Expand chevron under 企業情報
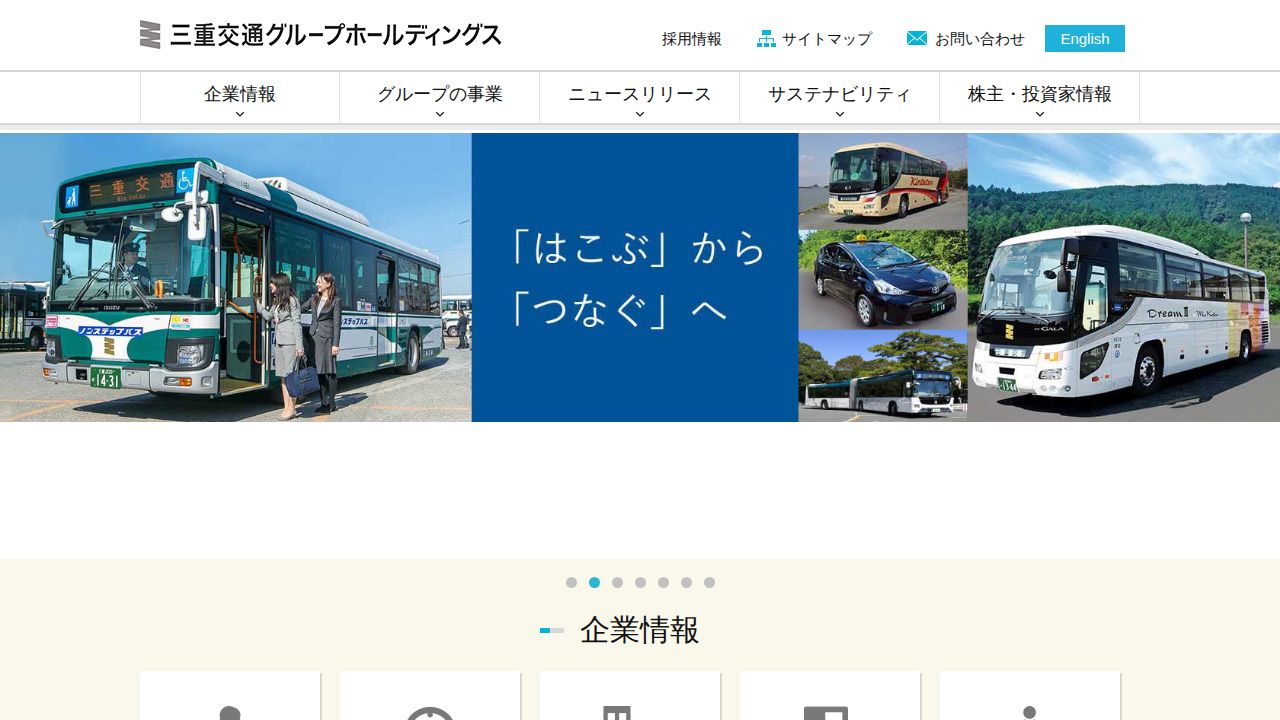This screenshot has height=720, width=1280. [x=240, y=114]
